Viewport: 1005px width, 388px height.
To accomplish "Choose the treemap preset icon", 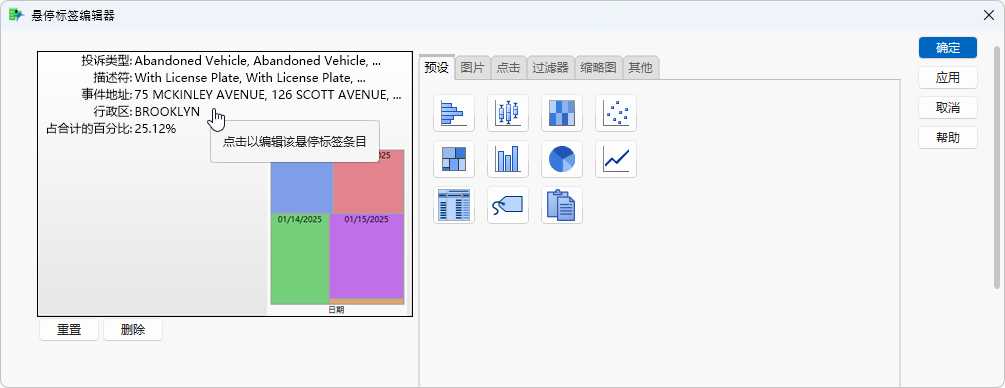I will 454,159.
